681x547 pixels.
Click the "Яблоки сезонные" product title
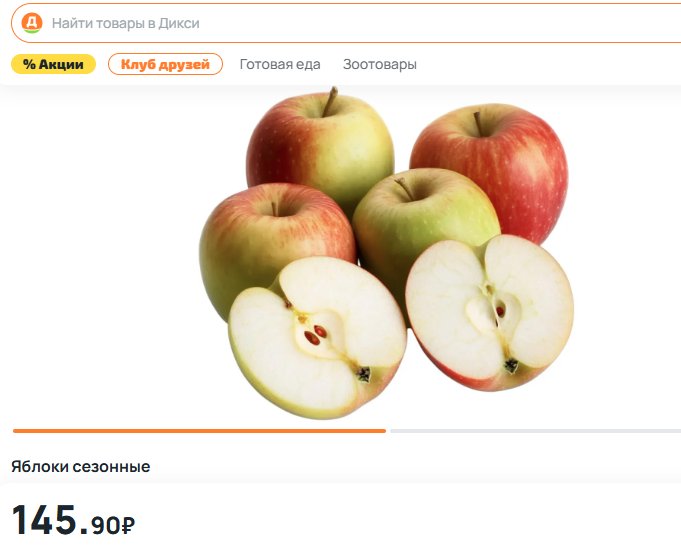point(81,467)
